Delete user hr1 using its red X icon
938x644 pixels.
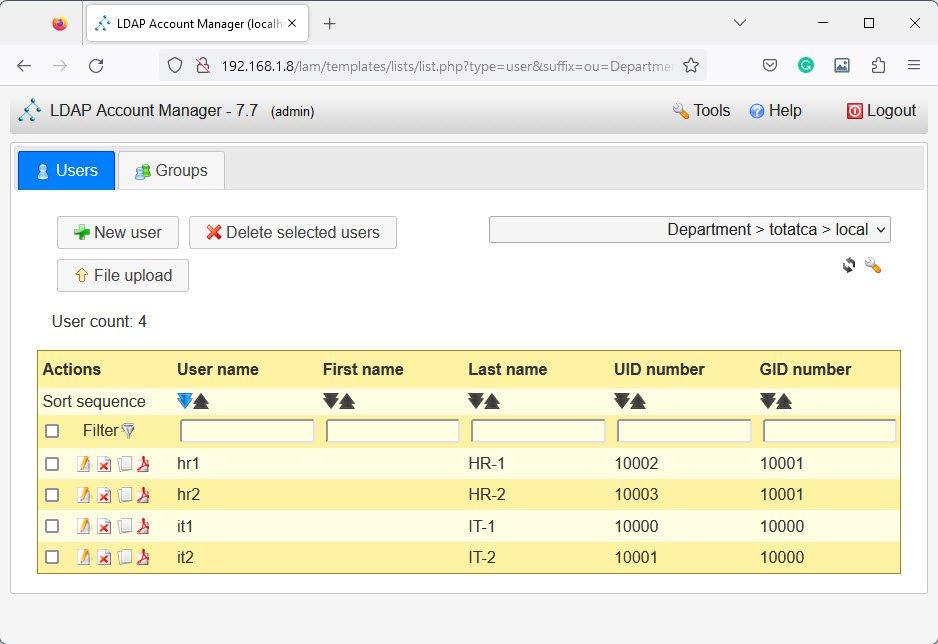click(104, 464)
